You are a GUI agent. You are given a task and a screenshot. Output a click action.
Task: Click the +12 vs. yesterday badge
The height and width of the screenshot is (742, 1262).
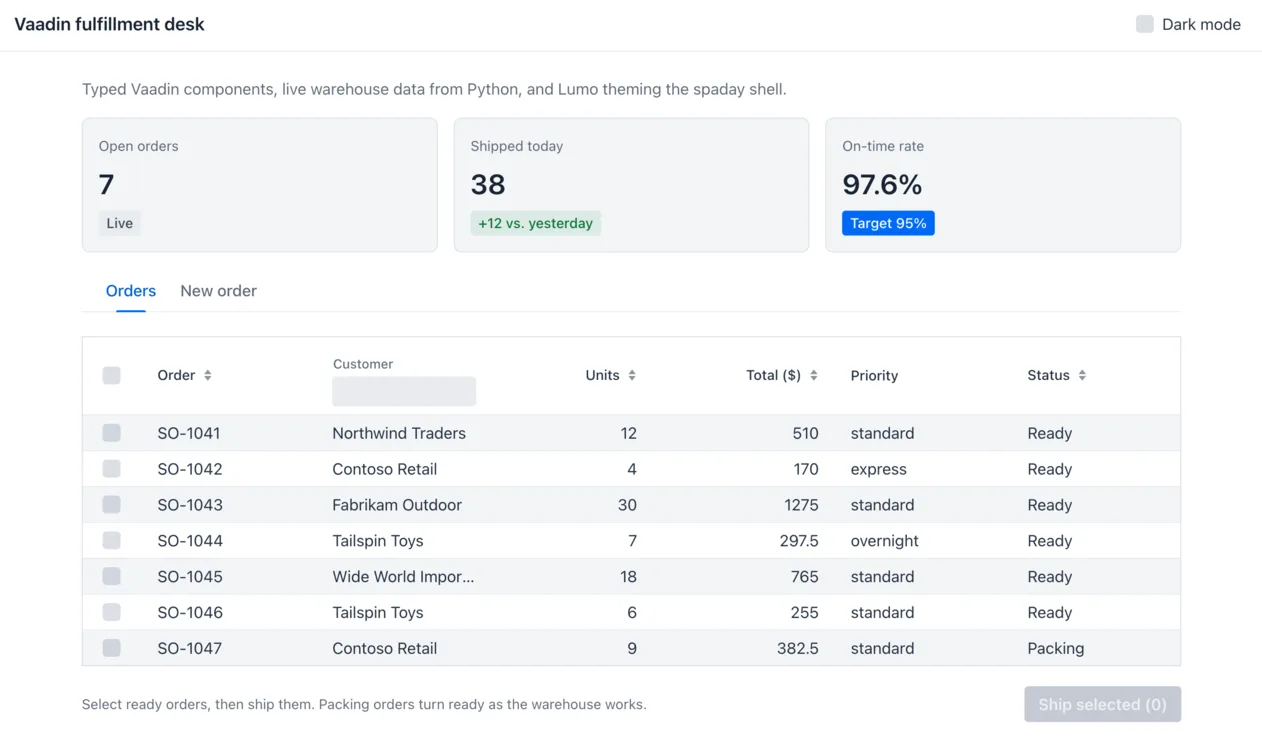pos(535,223)
